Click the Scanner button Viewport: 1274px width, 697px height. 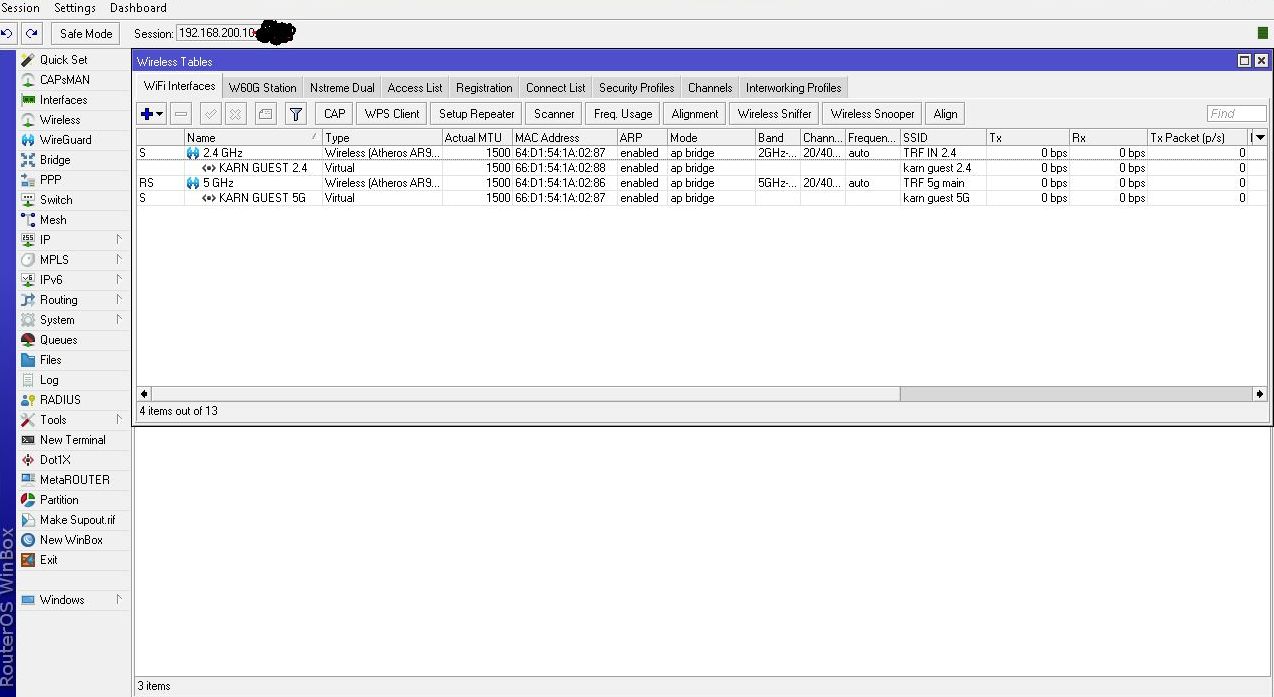coord(554,114)
